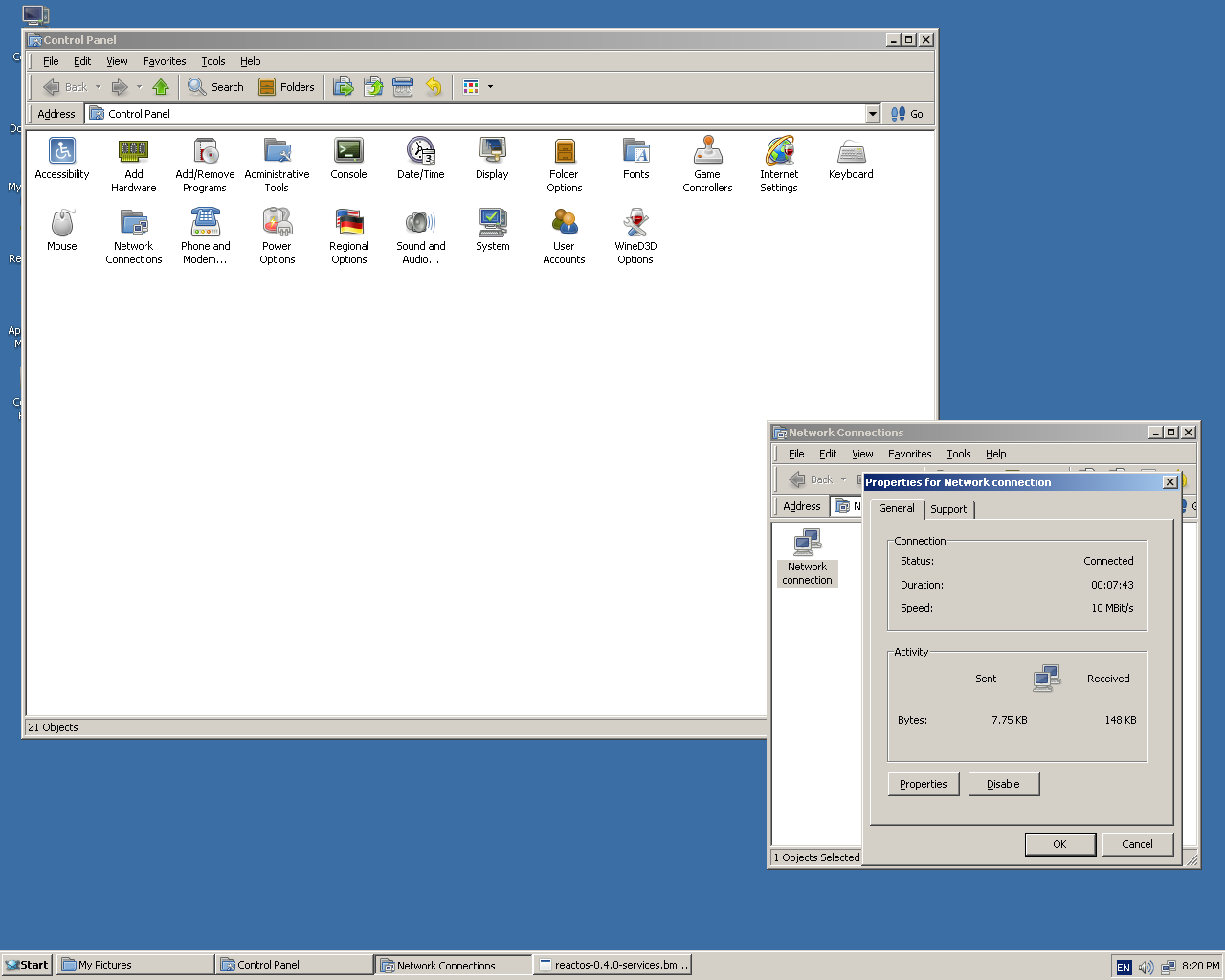Screen dimensions: 1225x980
Task: Click Search in Control Panel toolbar
Action: tap(216, 87)
